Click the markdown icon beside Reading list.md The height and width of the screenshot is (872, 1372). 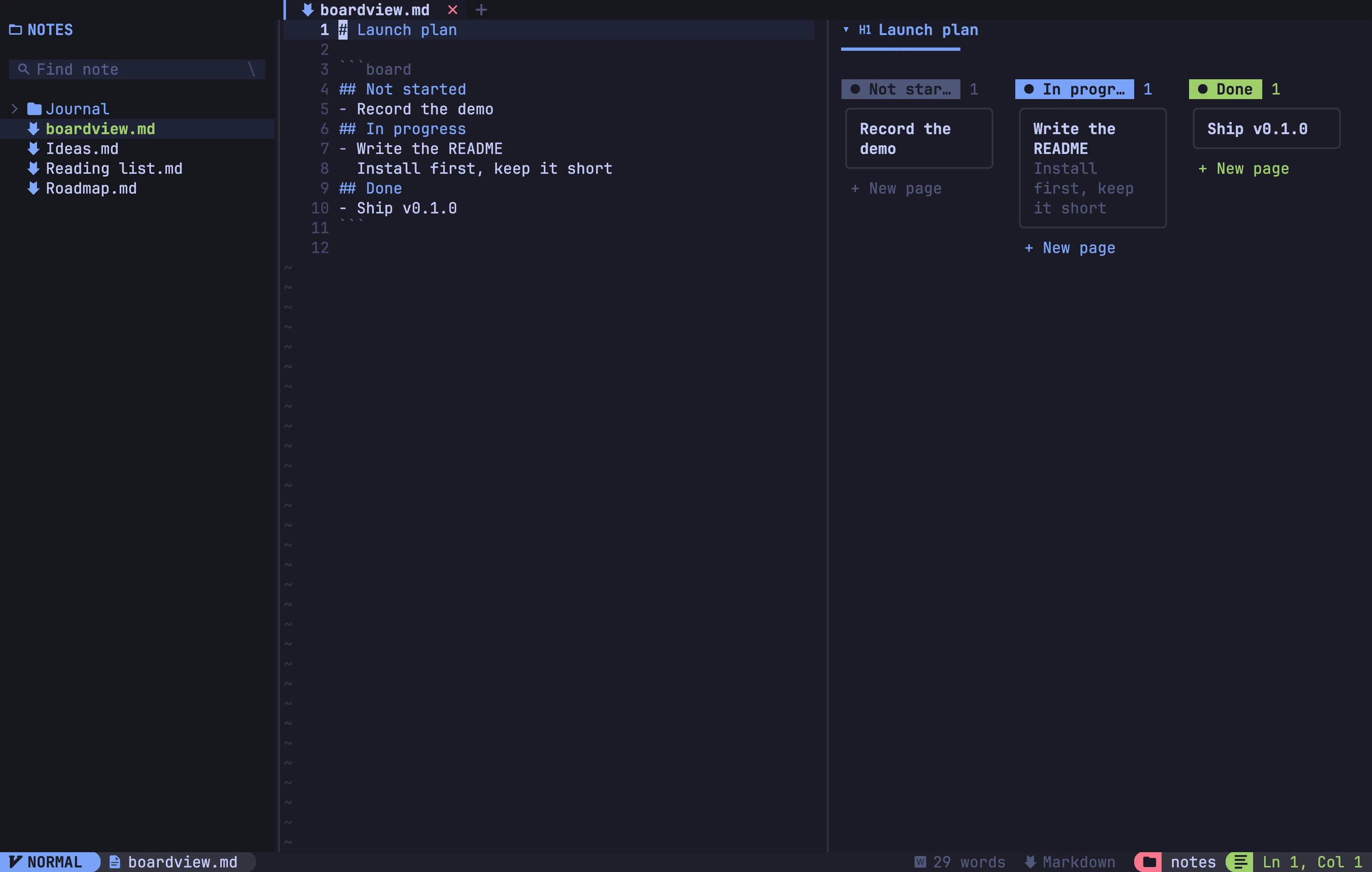coord(34,168)
